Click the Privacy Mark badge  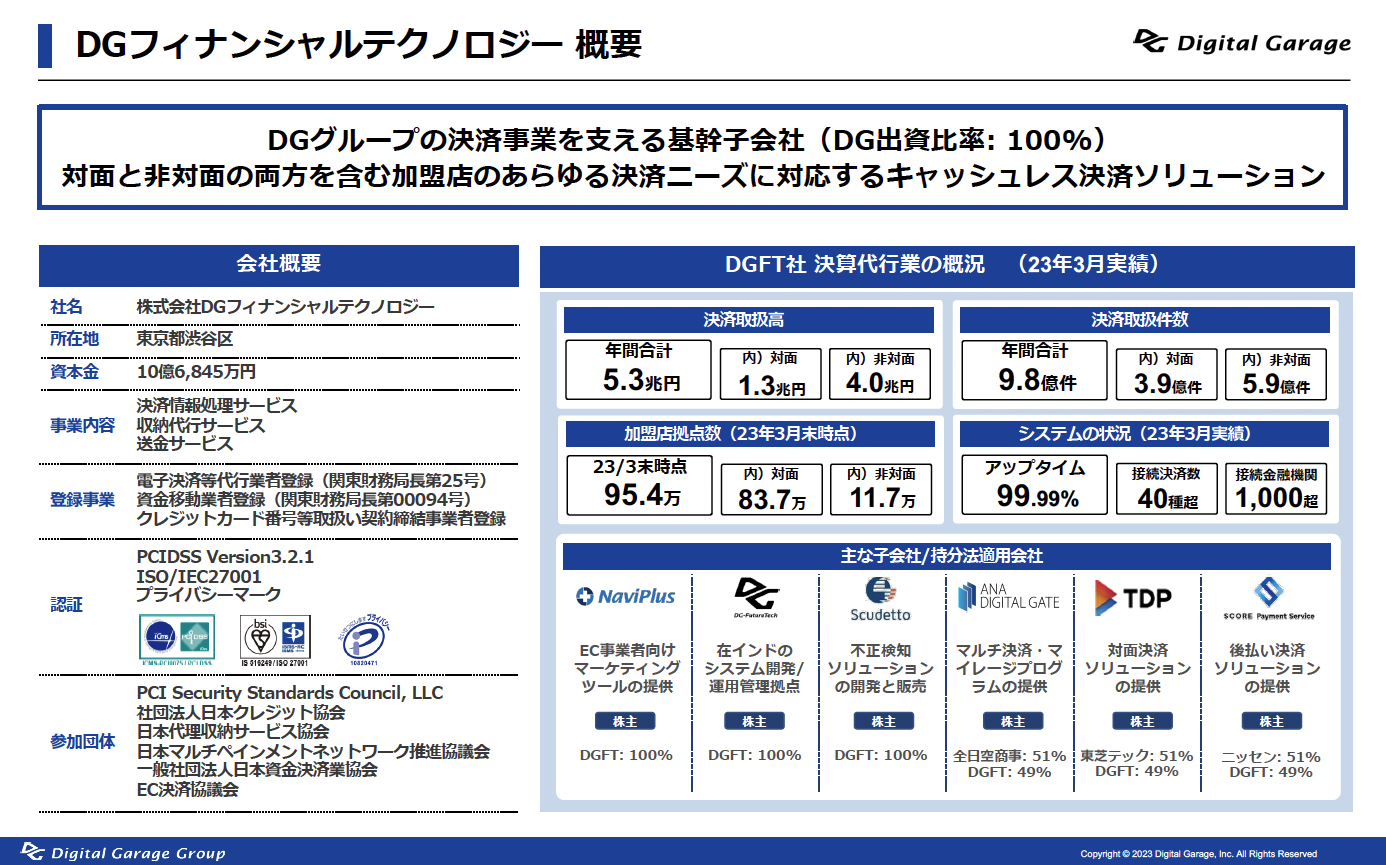pos(365,641)
